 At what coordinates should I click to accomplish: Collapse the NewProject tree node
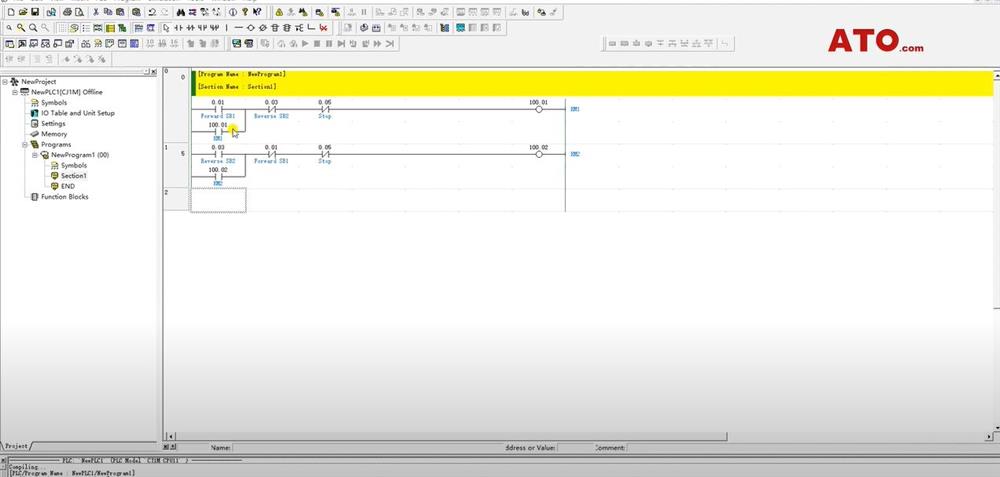(4, 81)
